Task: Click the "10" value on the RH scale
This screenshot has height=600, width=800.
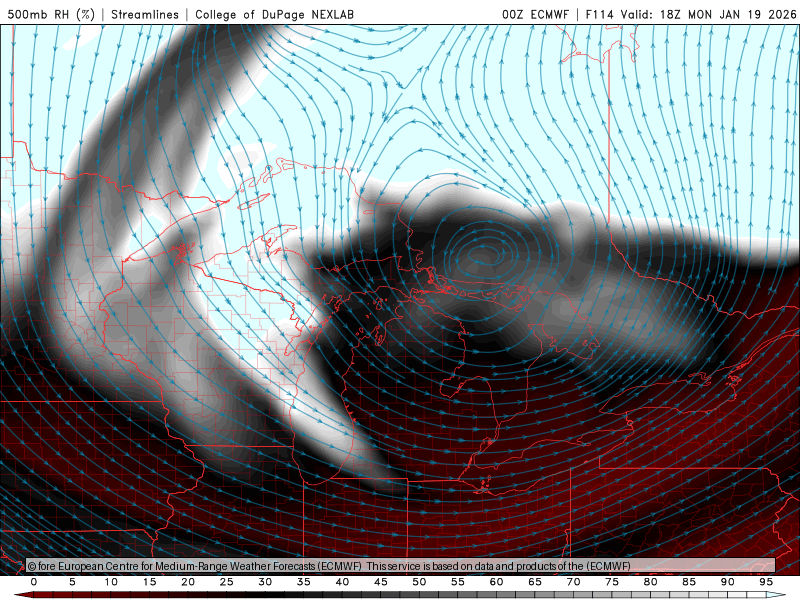Action: (x=111, y=582)
